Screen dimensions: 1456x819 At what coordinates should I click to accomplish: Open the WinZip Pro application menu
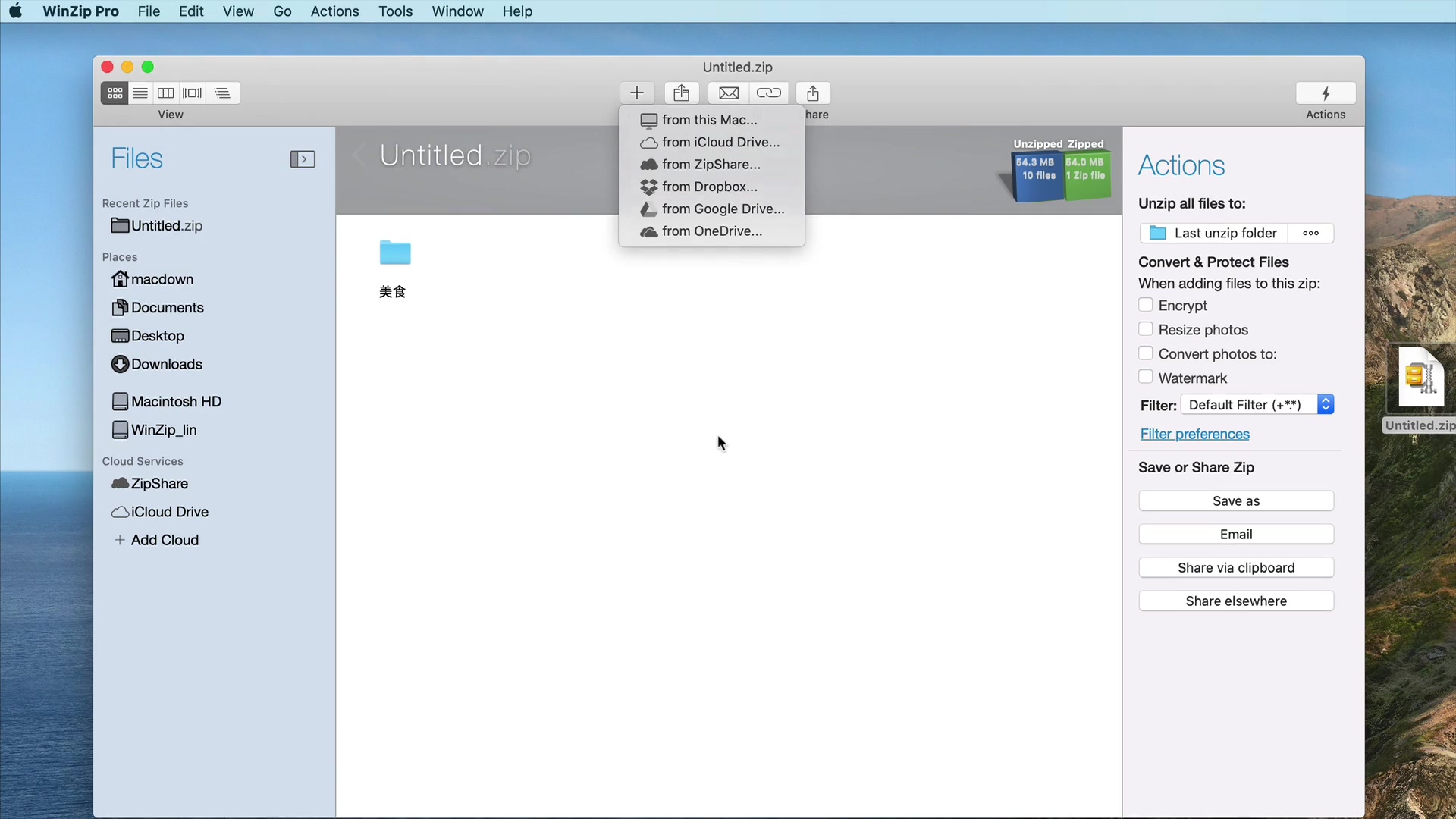coord(80,11)
